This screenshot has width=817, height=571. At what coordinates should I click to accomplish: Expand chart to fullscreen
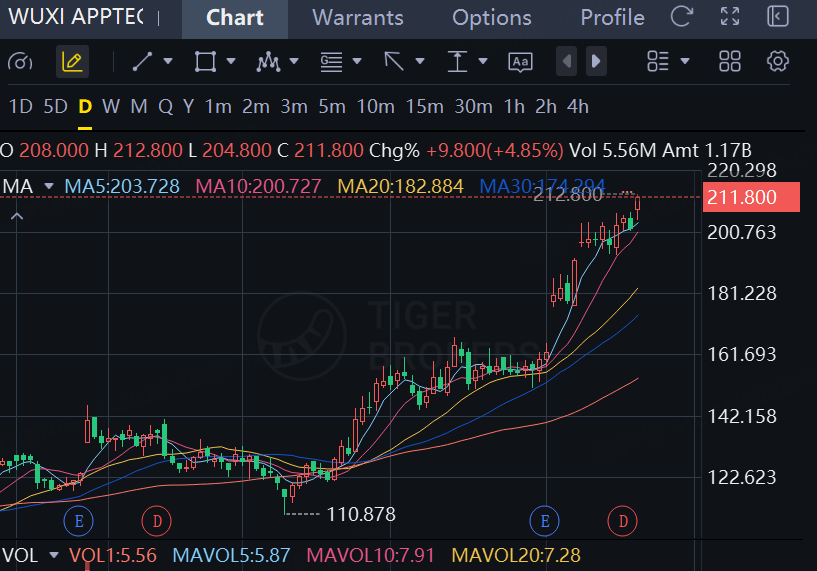(730, 16)
